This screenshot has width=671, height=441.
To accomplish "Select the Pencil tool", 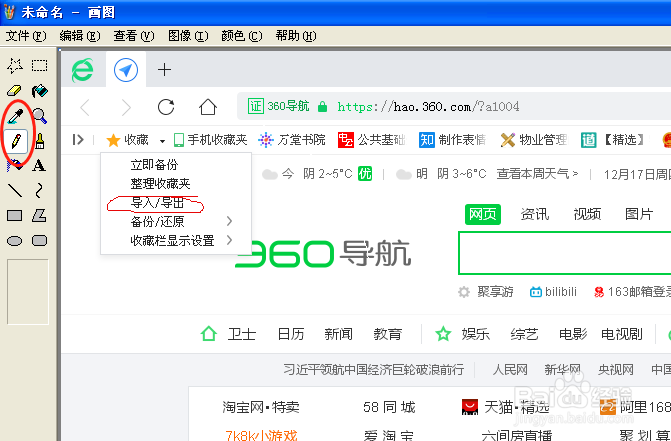I will (16, 141).
